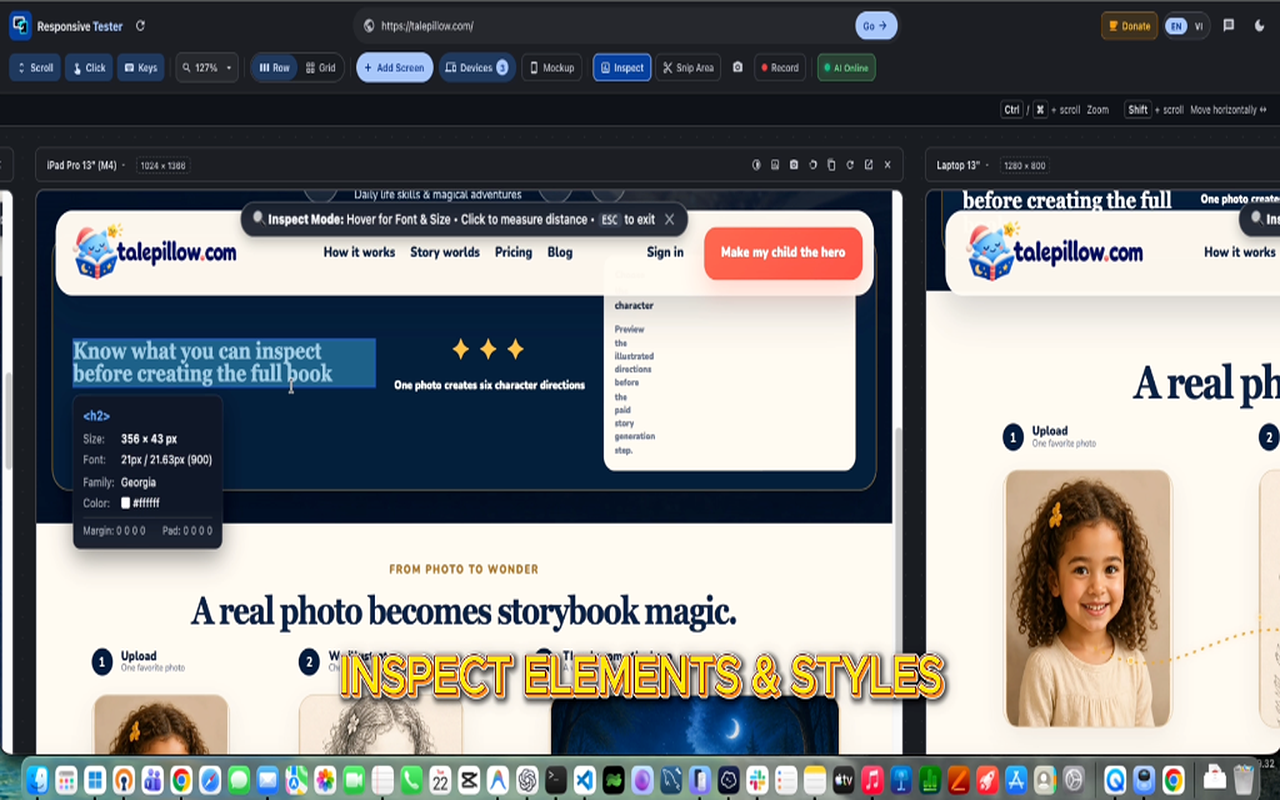Viewport: 1280px width, 800px height.
Task: Click the Go button next to URL
Action: (876, 26)
